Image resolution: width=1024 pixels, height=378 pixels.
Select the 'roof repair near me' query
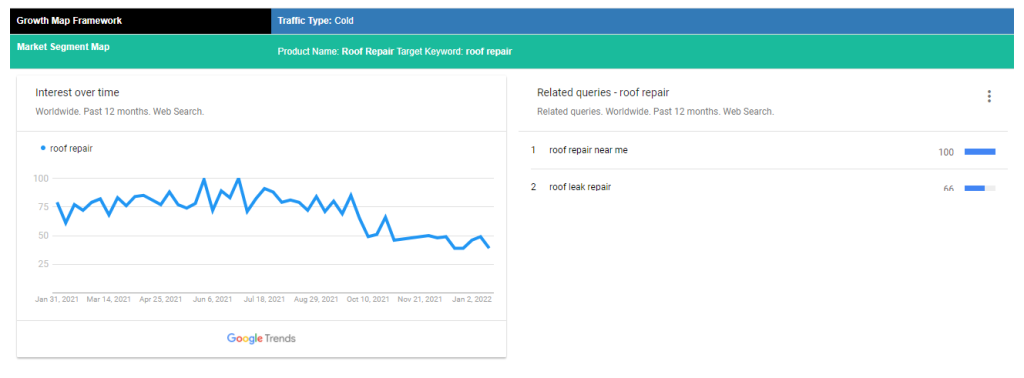click(x=588, y=150)
